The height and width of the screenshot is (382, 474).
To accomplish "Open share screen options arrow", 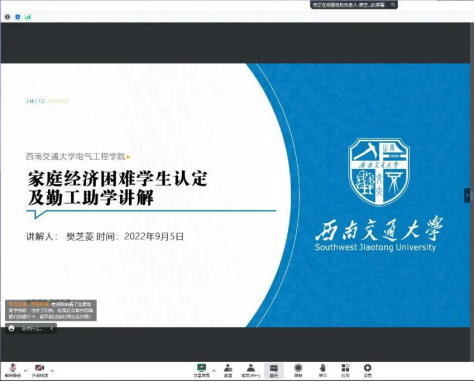I will pos(214,370).
